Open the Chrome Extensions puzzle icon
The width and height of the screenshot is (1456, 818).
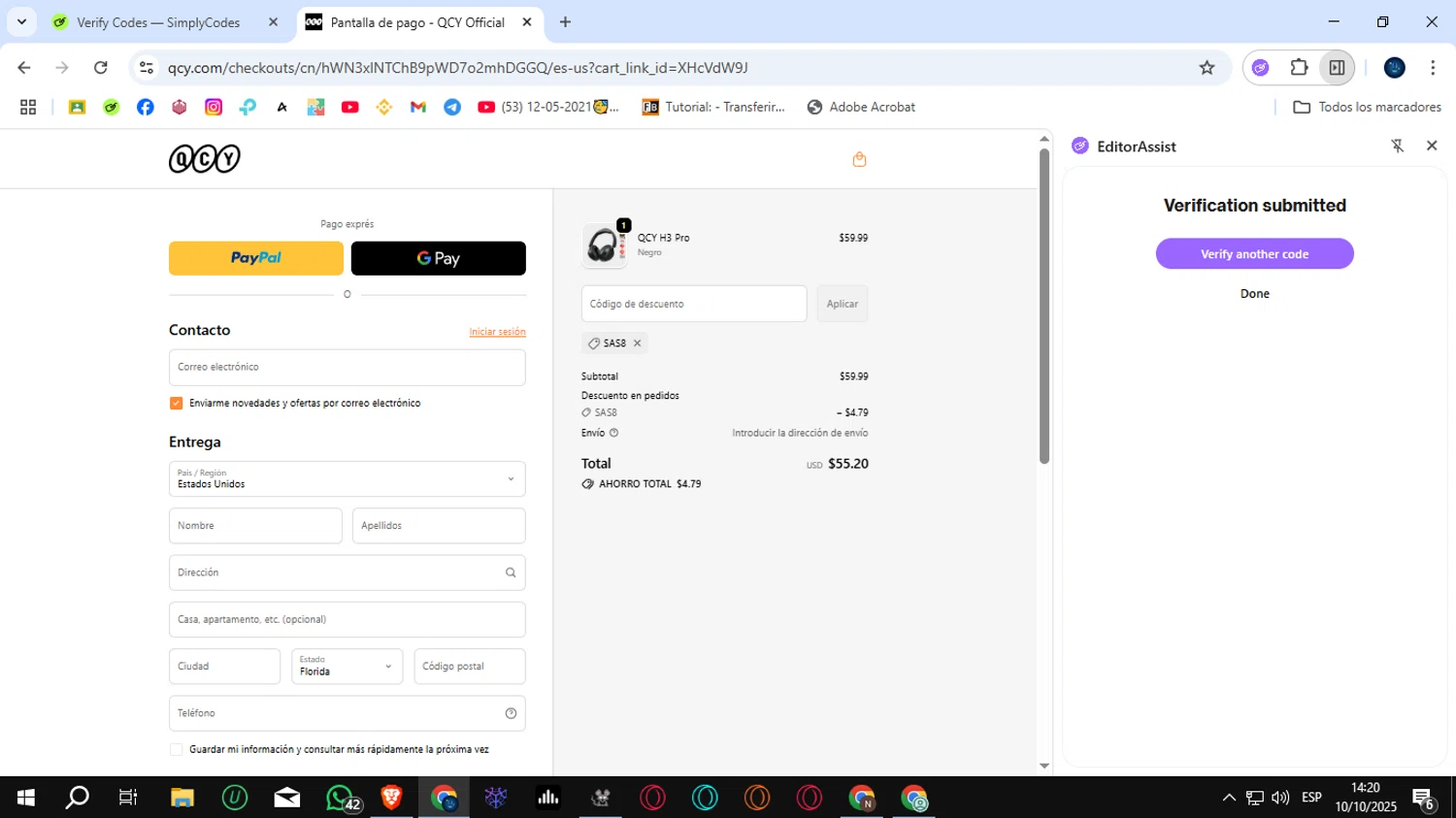click(1299, 68)
